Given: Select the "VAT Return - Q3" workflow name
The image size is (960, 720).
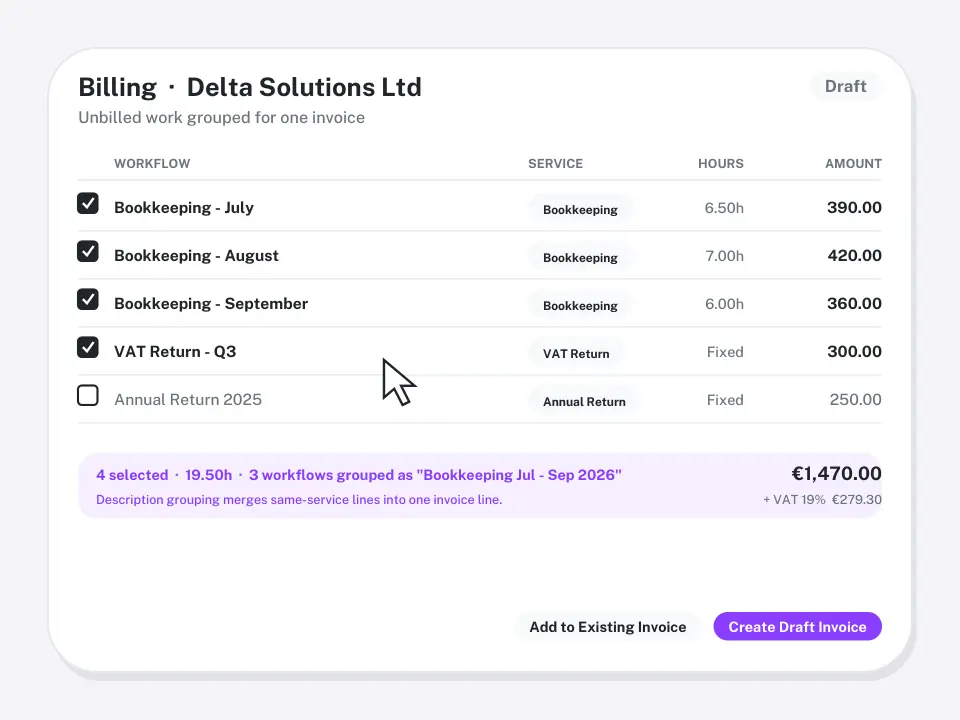Looking at the screenshot, I should click(x=175, y=351).
